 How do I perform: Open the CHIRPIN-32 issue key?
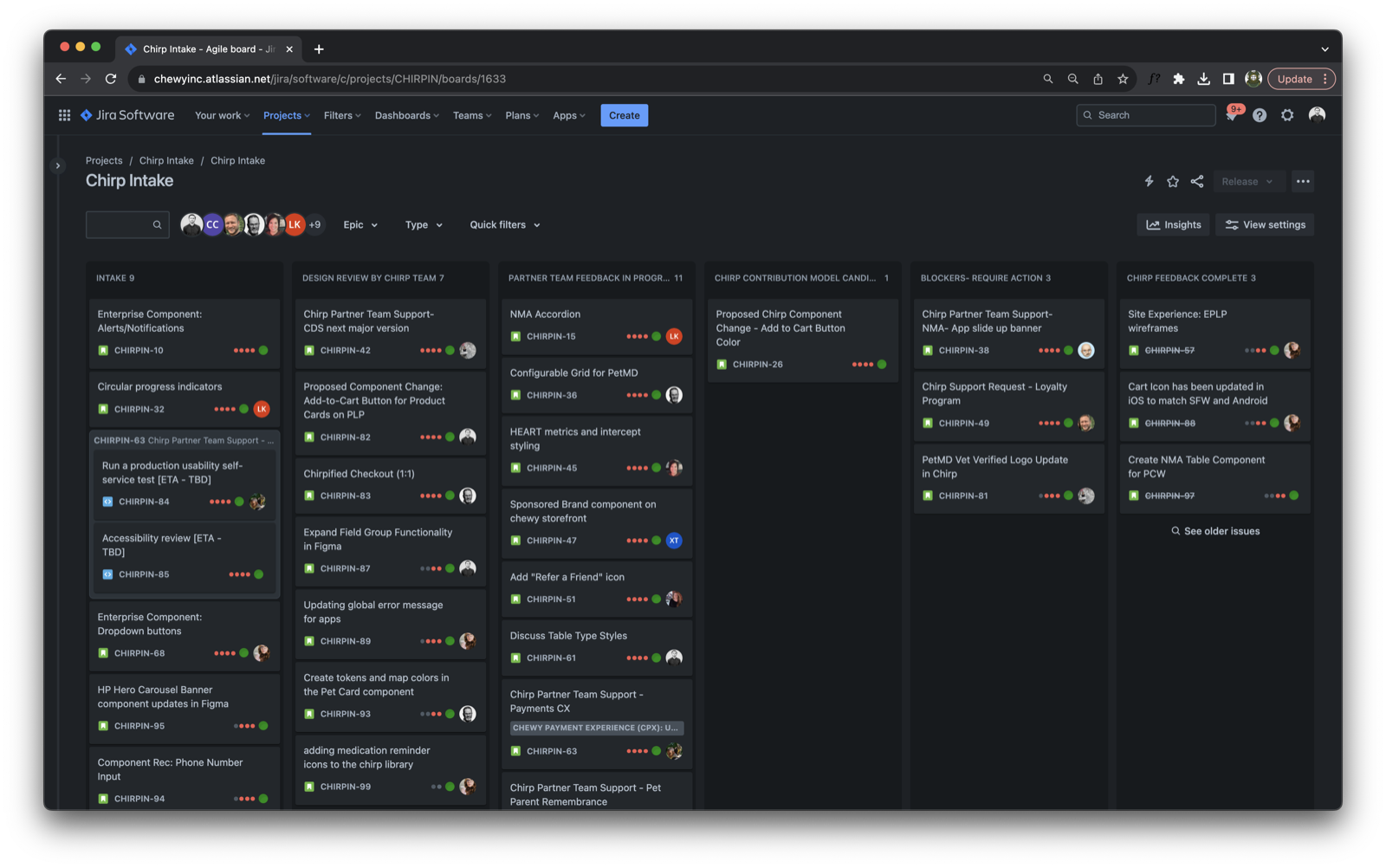click(x=139, y=409)
